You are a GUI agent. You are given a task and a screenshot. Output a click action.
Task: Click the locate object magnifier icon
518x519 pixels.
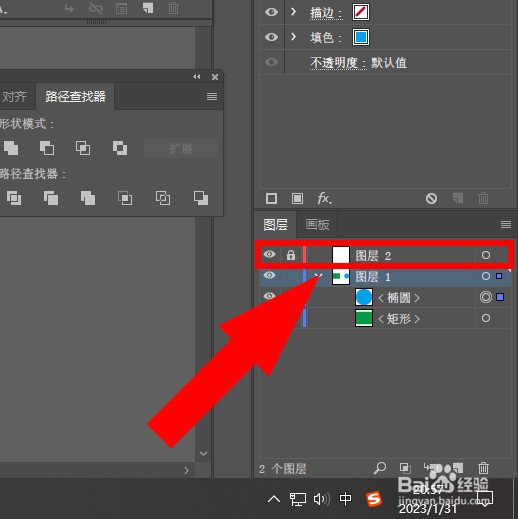tap(380, 468)
